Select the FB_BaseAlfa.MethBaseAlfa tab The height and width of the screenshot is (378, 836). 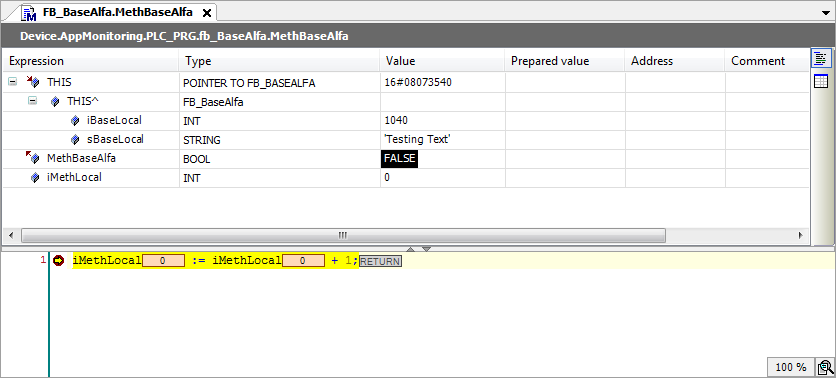click(117, 13)
